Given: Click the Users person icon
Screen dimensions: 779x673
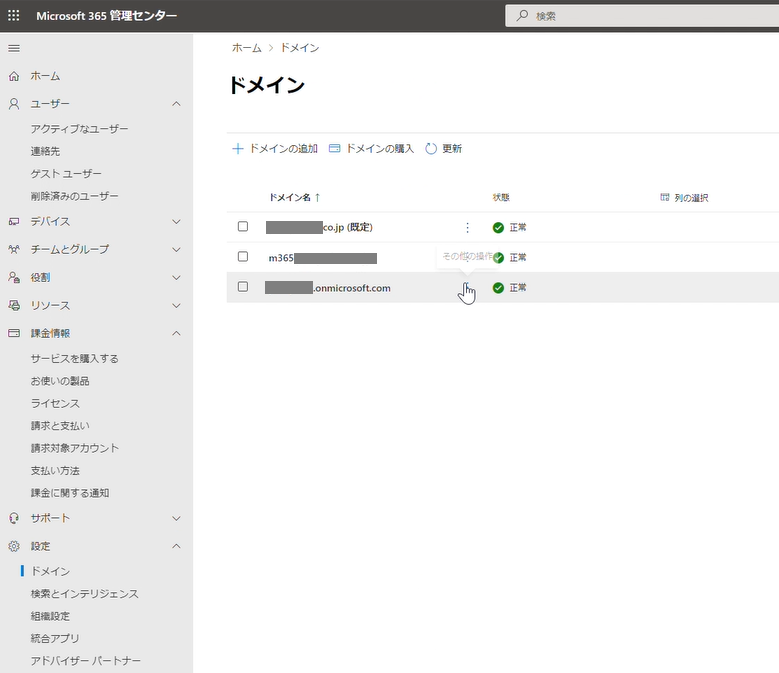Looking at the screenshot, I should pos(14,104).
